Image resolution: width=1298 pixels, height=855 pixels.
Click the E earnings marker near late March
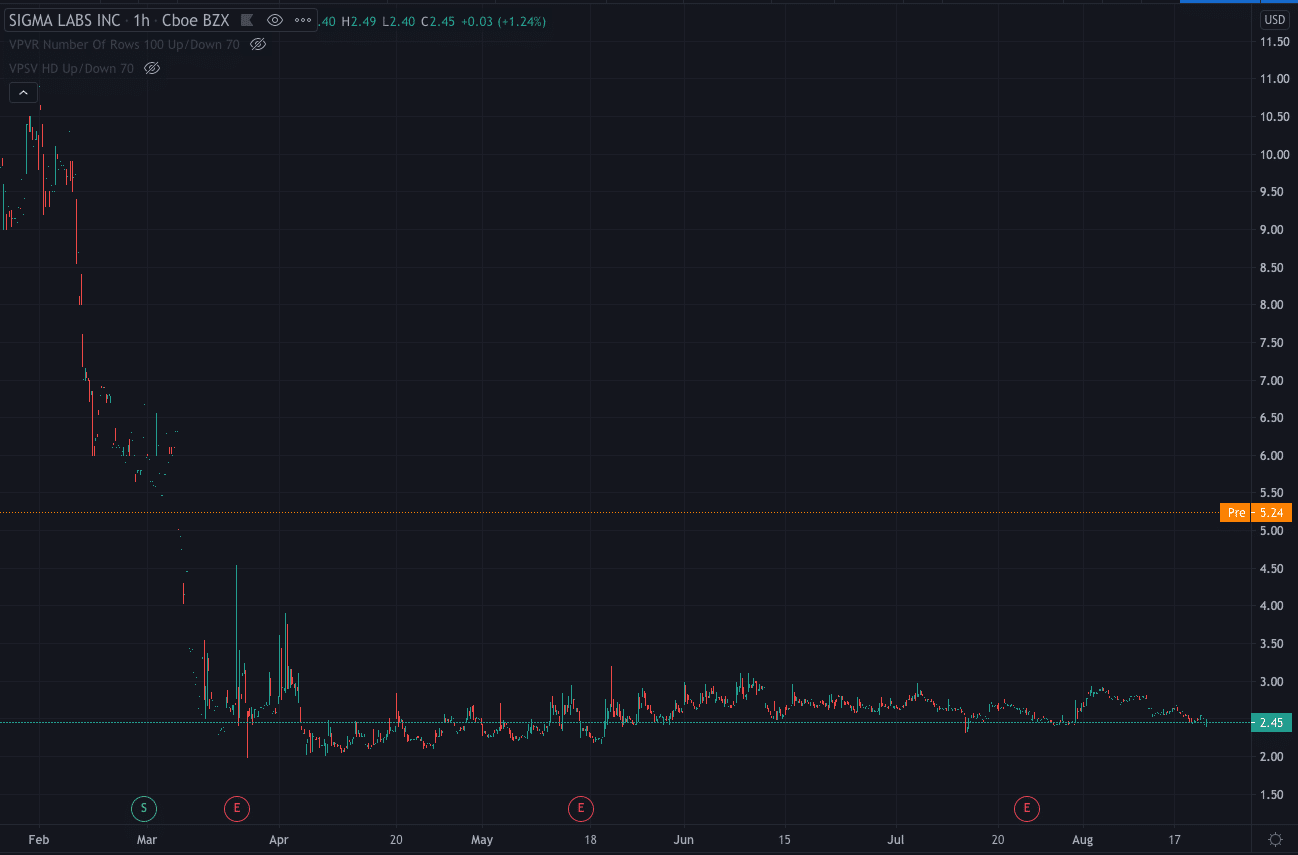pos(237,807)
